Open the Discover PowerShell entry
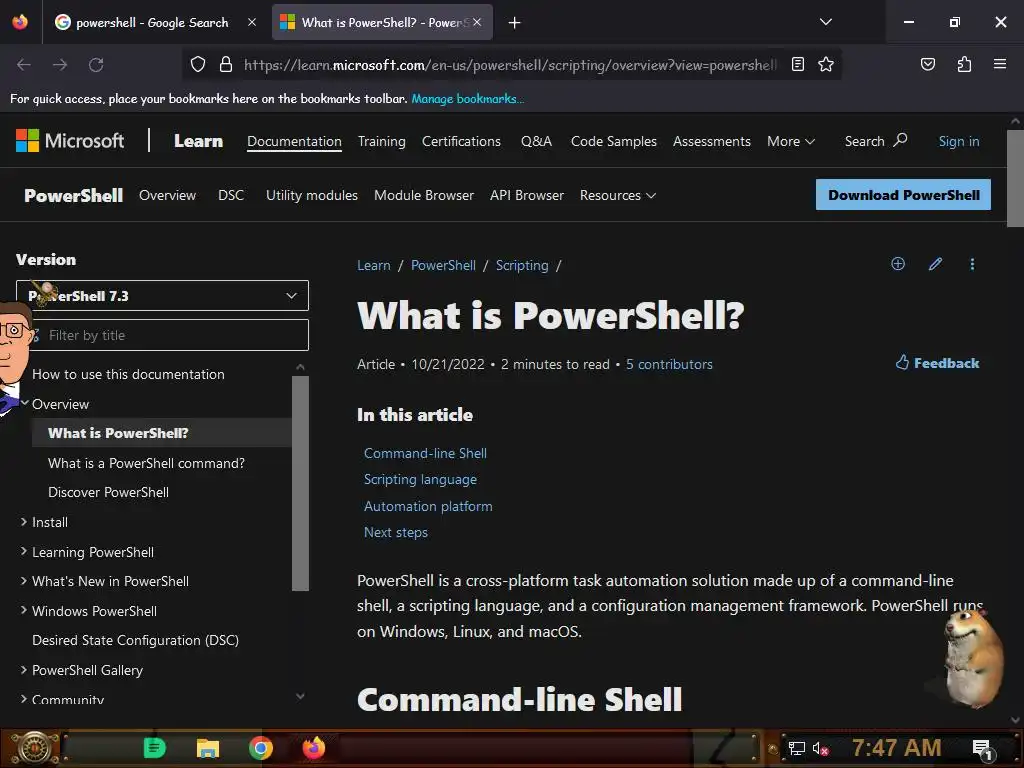Viewport: 1024px width, 768px height. pyautogui.click(x=108, y=492)
